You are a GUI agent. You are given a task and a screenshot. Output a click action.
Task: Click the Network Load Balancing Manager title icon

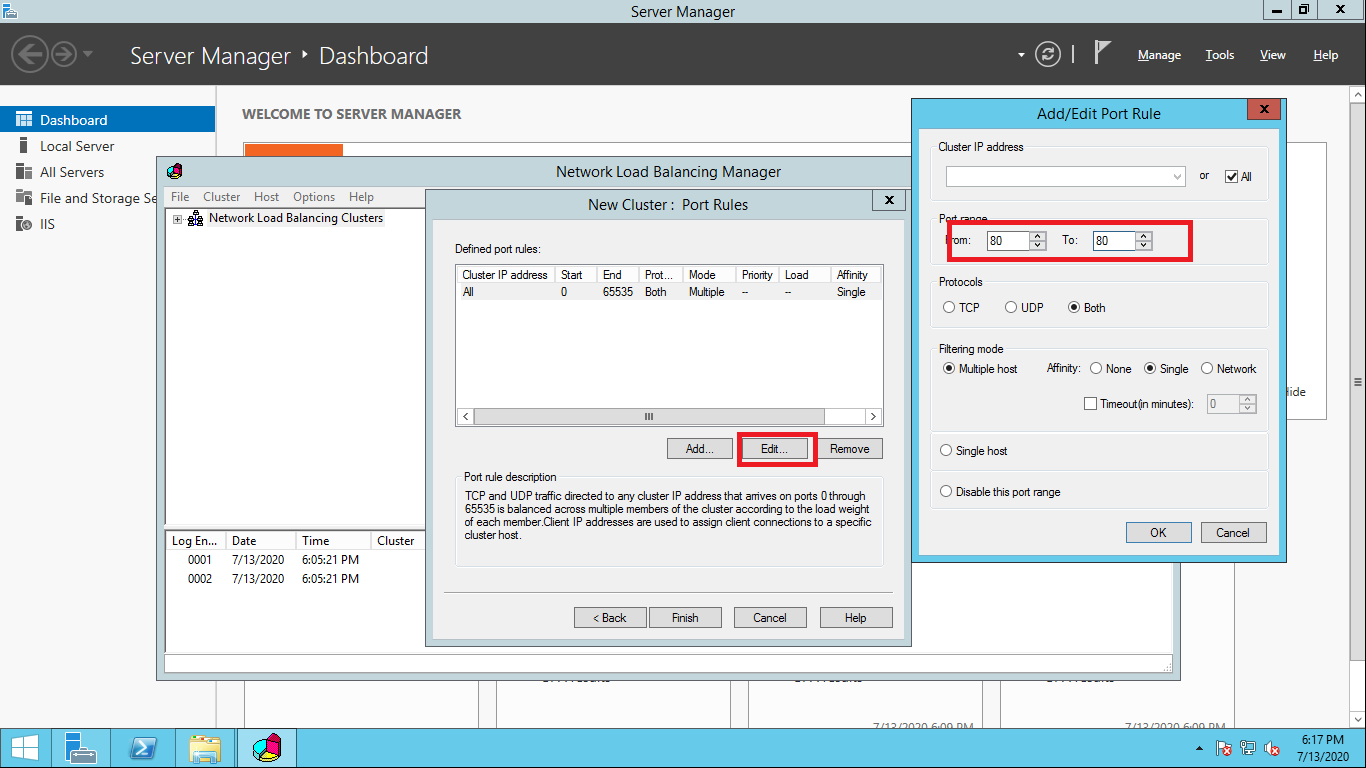[175, 171]
